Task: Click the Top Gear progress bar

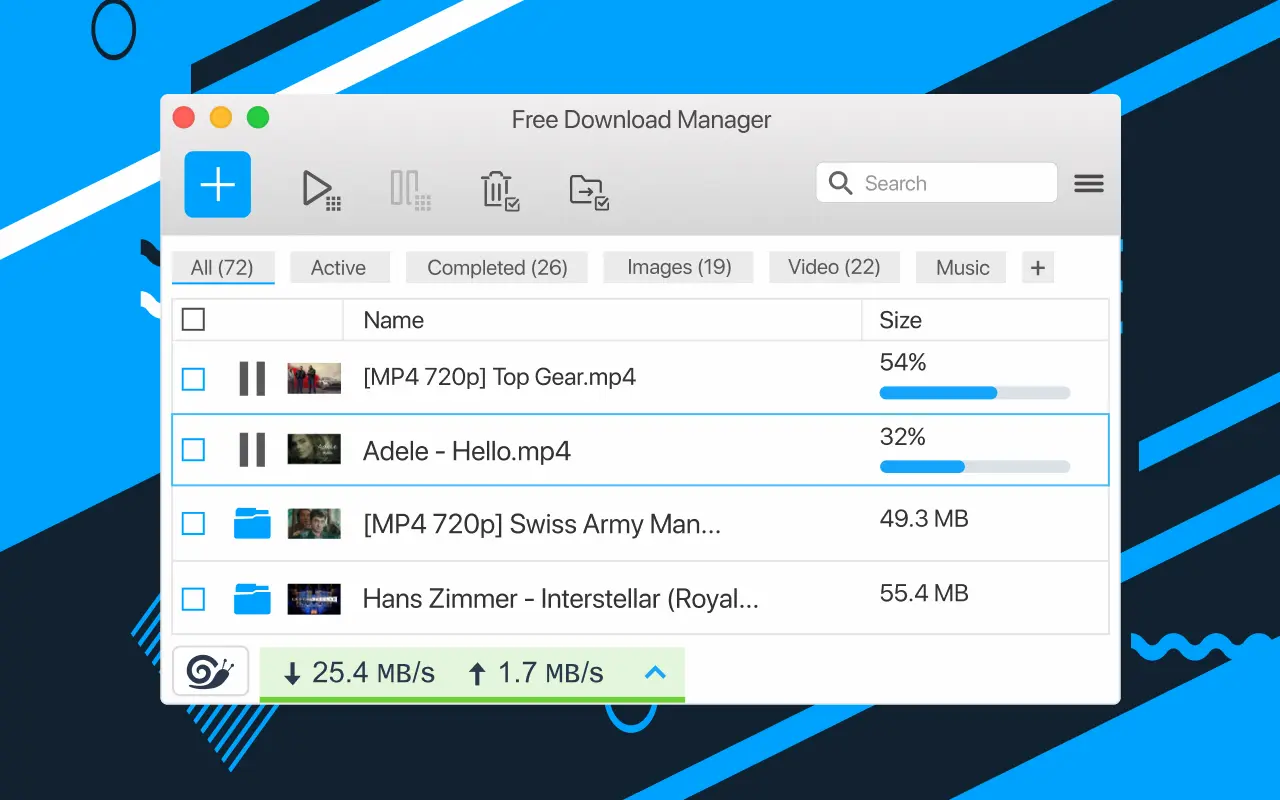Action: coord(974,393)
